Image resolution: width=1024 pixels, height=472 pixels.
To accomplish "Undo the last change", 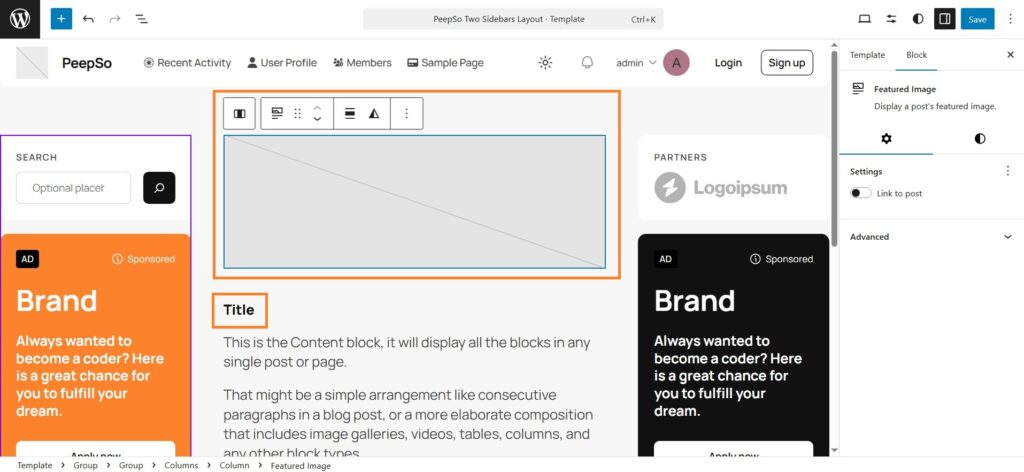I will (89, 19).
